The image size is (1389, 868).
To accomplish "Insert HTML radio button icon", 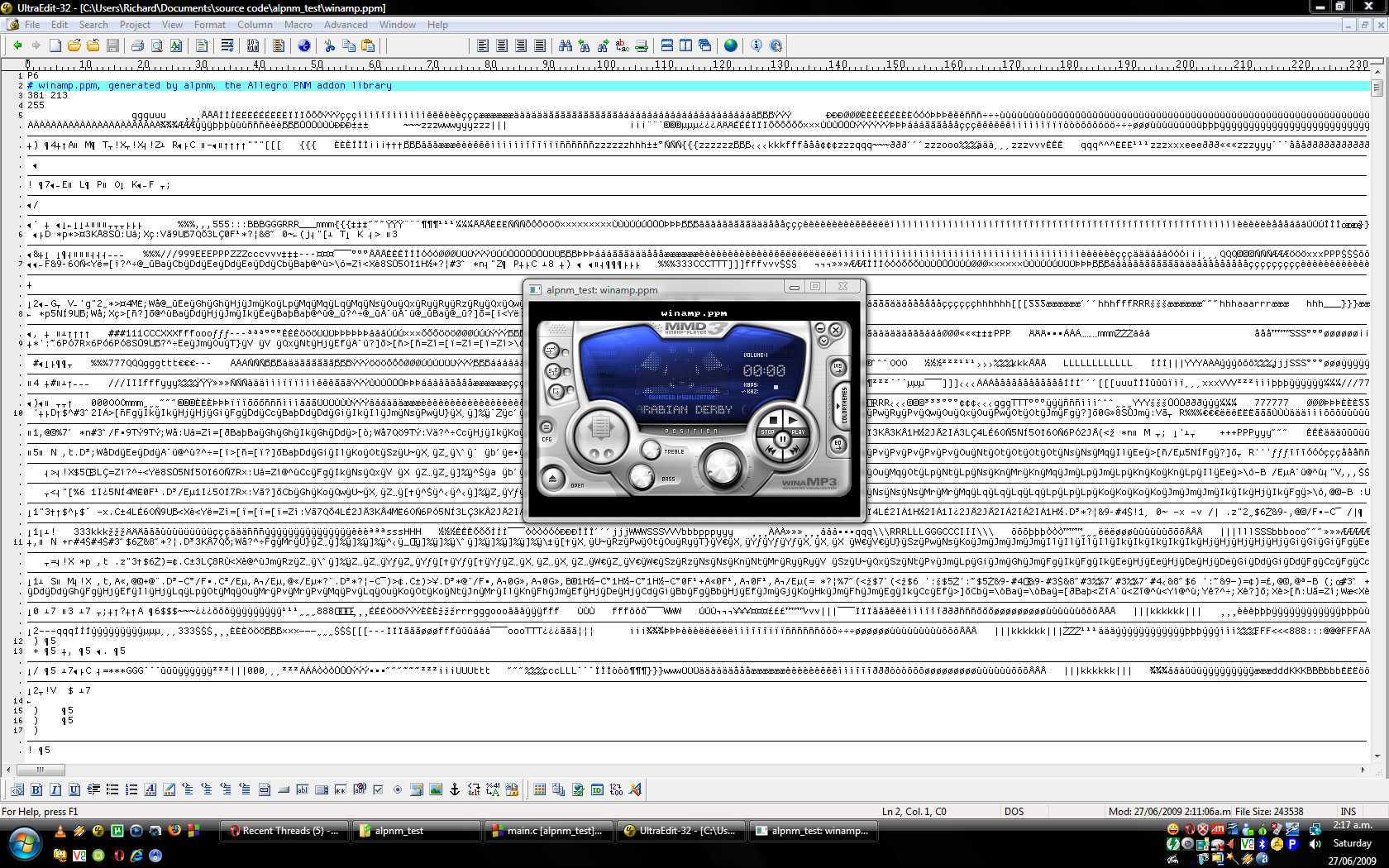I will 398,789.
